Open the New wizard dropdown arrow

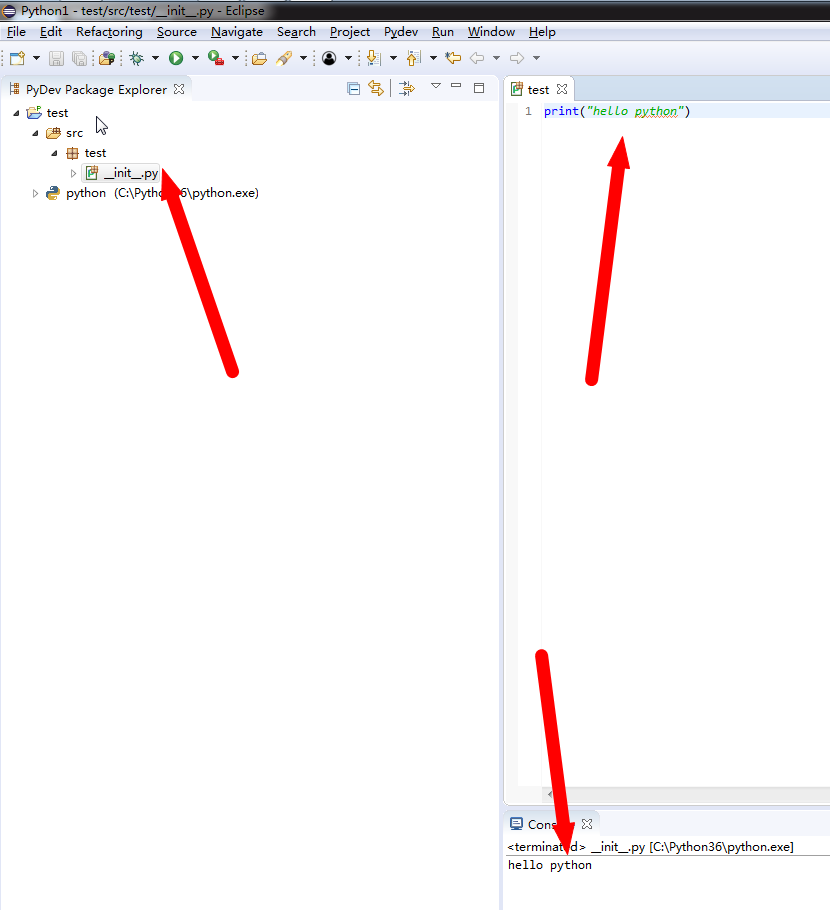click(x=36, y=58)
